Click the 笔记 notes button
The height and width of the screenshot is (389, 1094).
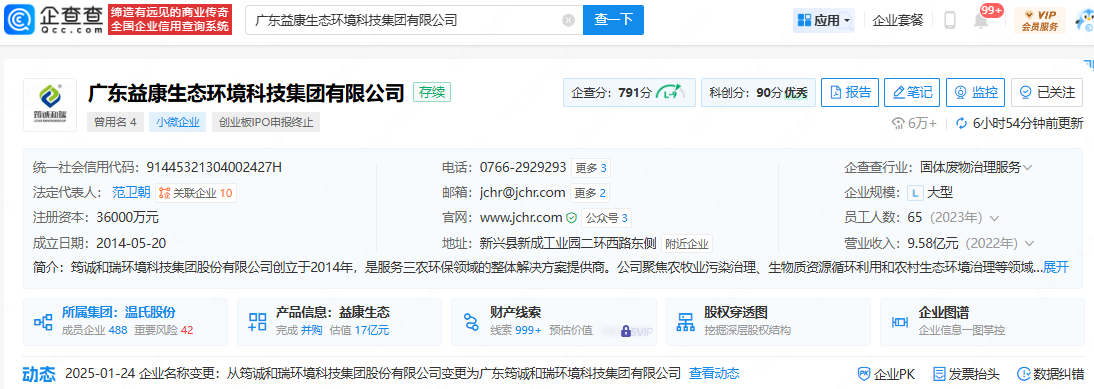pos(913,92)
